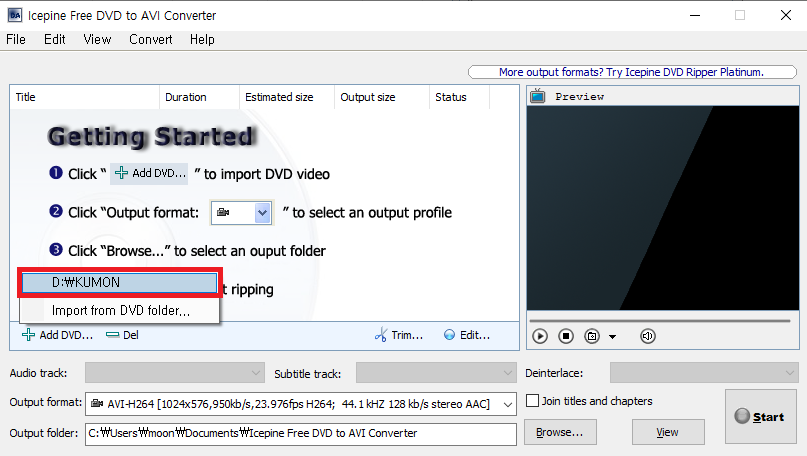The image size is (807, 456).
Task: Open the View menu
Action: (x=97, y=40)
